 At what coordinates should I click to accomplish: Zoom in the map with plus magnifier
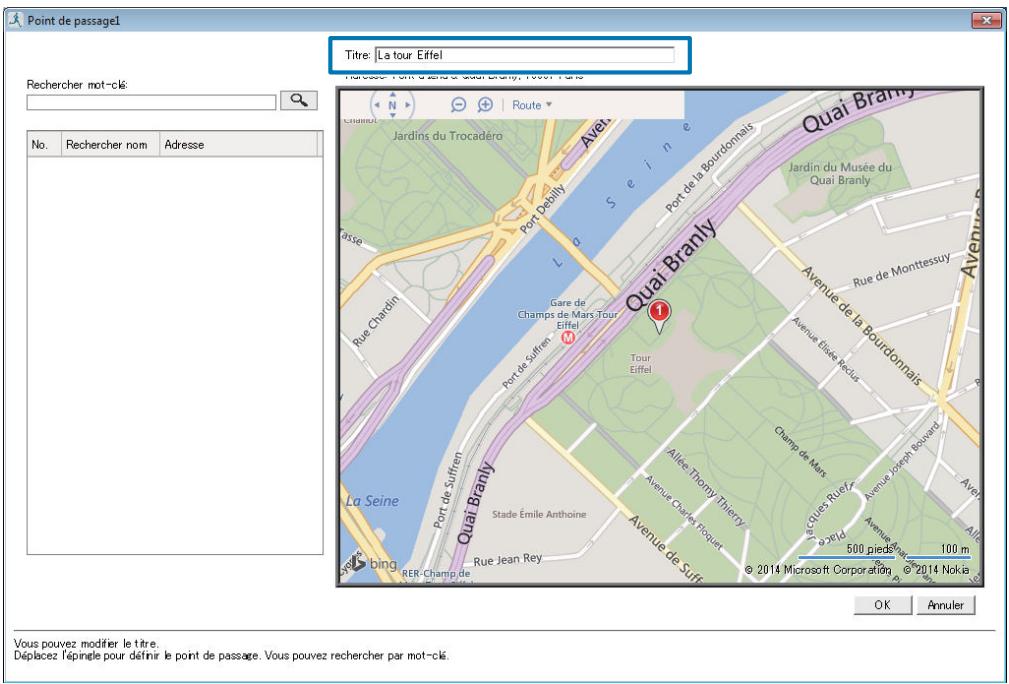485,105
